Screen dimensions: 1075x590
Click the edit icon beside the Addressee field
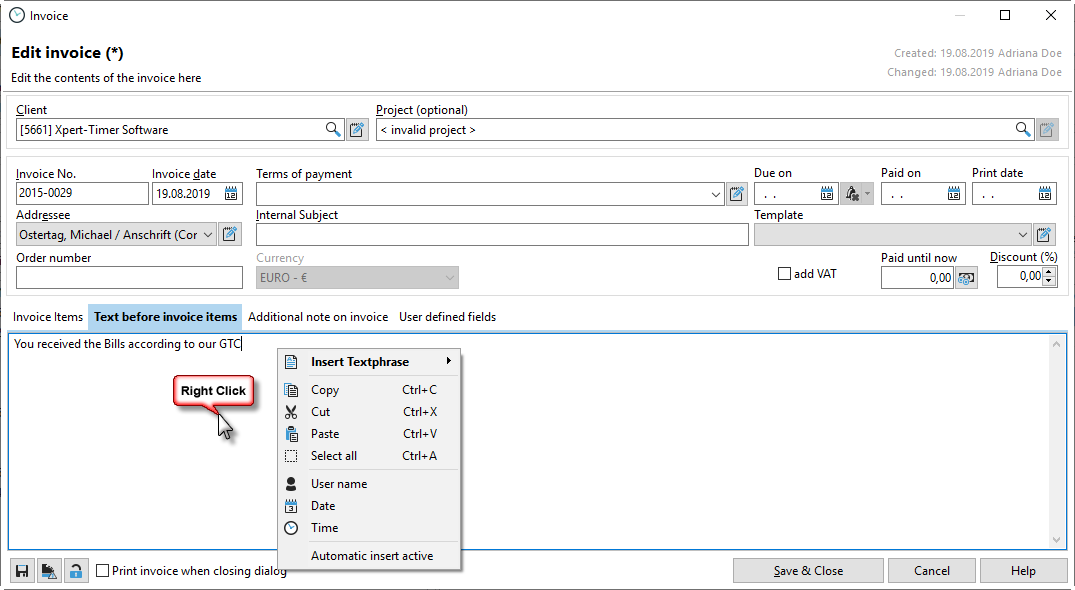230,235
